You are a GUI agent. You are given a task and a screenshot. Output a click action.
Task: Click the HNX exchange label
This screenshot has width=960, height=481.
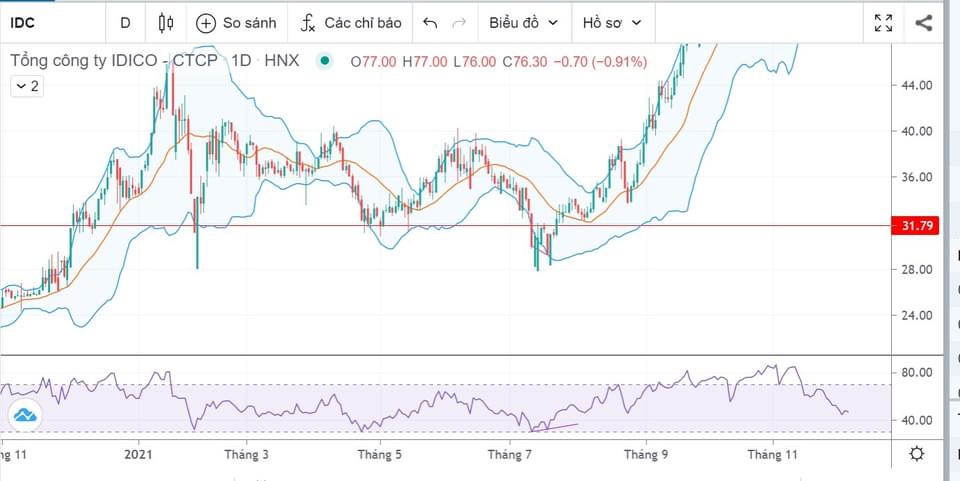(x=282, y=61)
